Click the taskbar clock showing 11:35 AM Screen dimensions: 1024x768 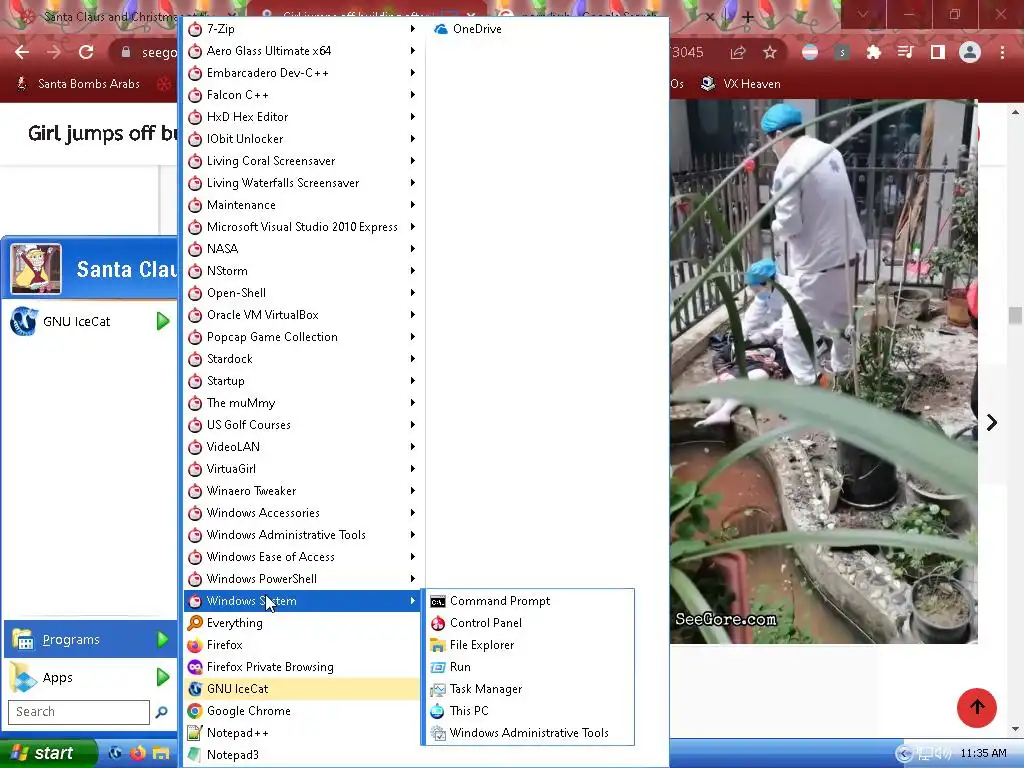[984, 754]
